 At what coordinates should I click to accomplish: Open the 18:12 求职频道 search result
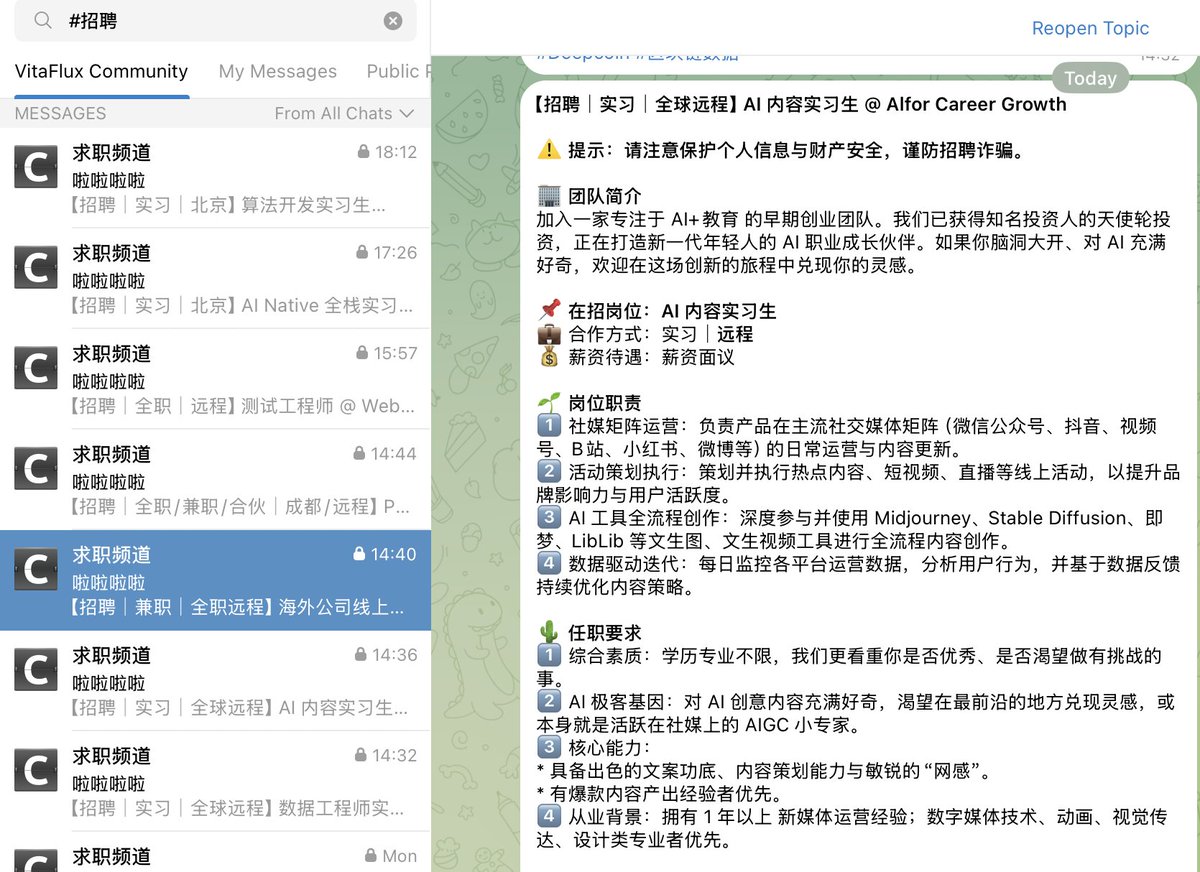(215, 178)
